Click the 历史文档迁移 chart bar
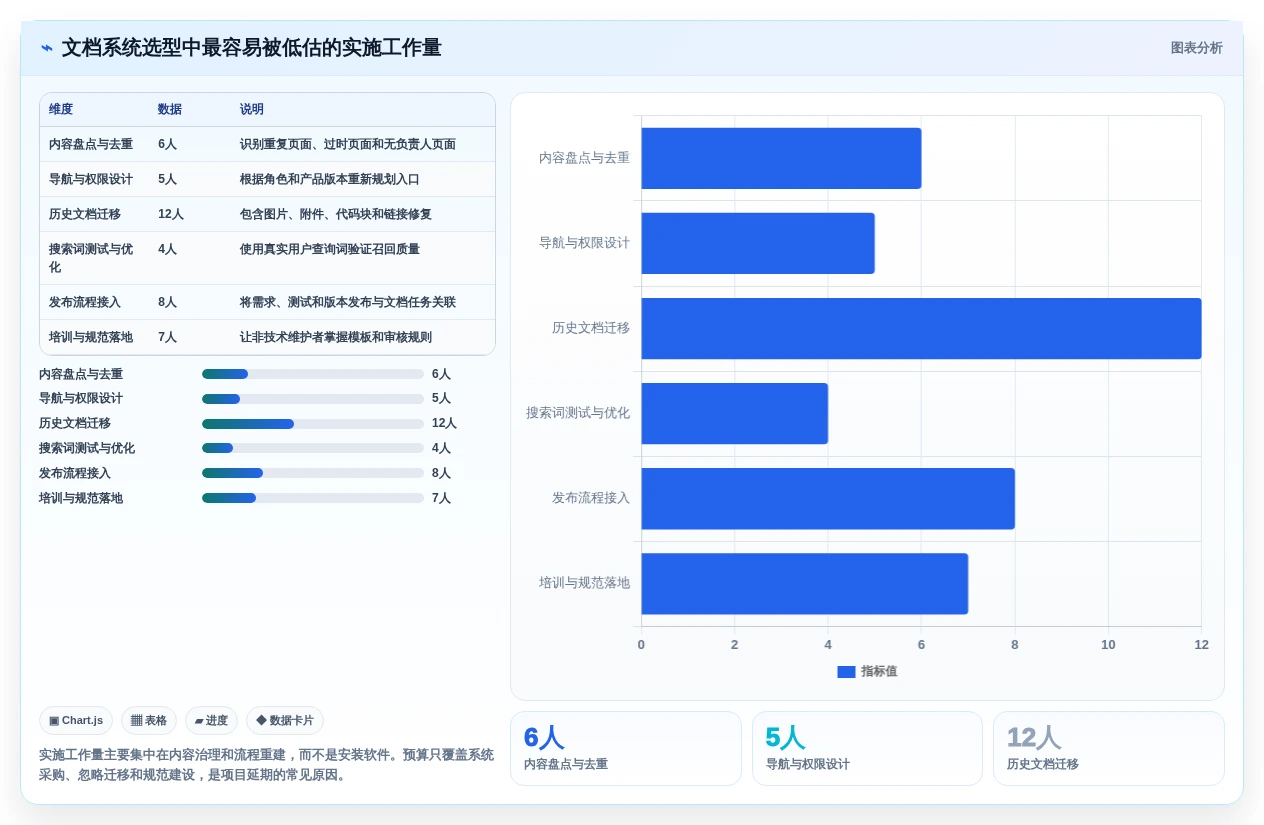The image size is (1264, 825). [921, 328]
